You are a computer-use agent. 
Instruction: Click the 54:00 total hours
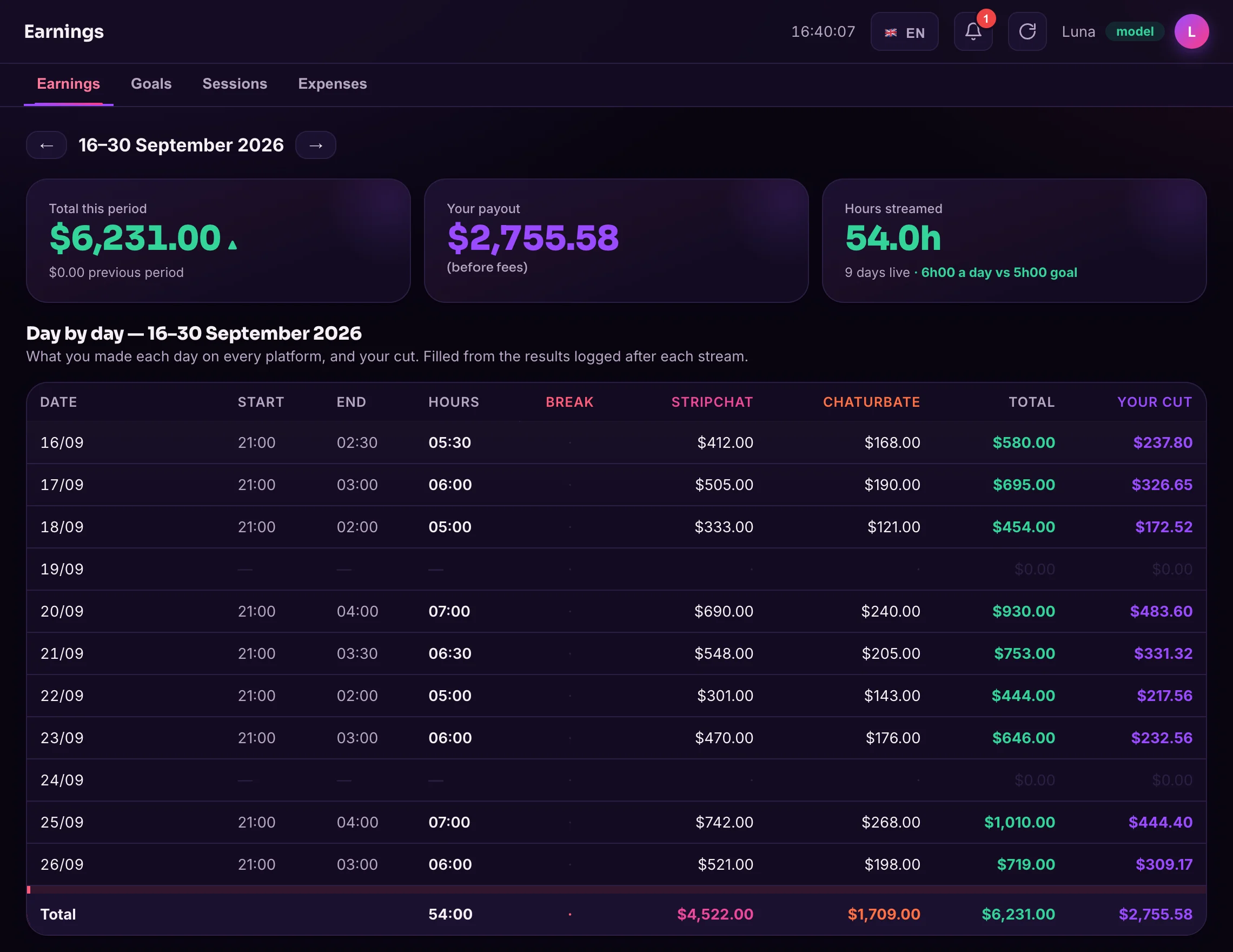click(450, 914)
